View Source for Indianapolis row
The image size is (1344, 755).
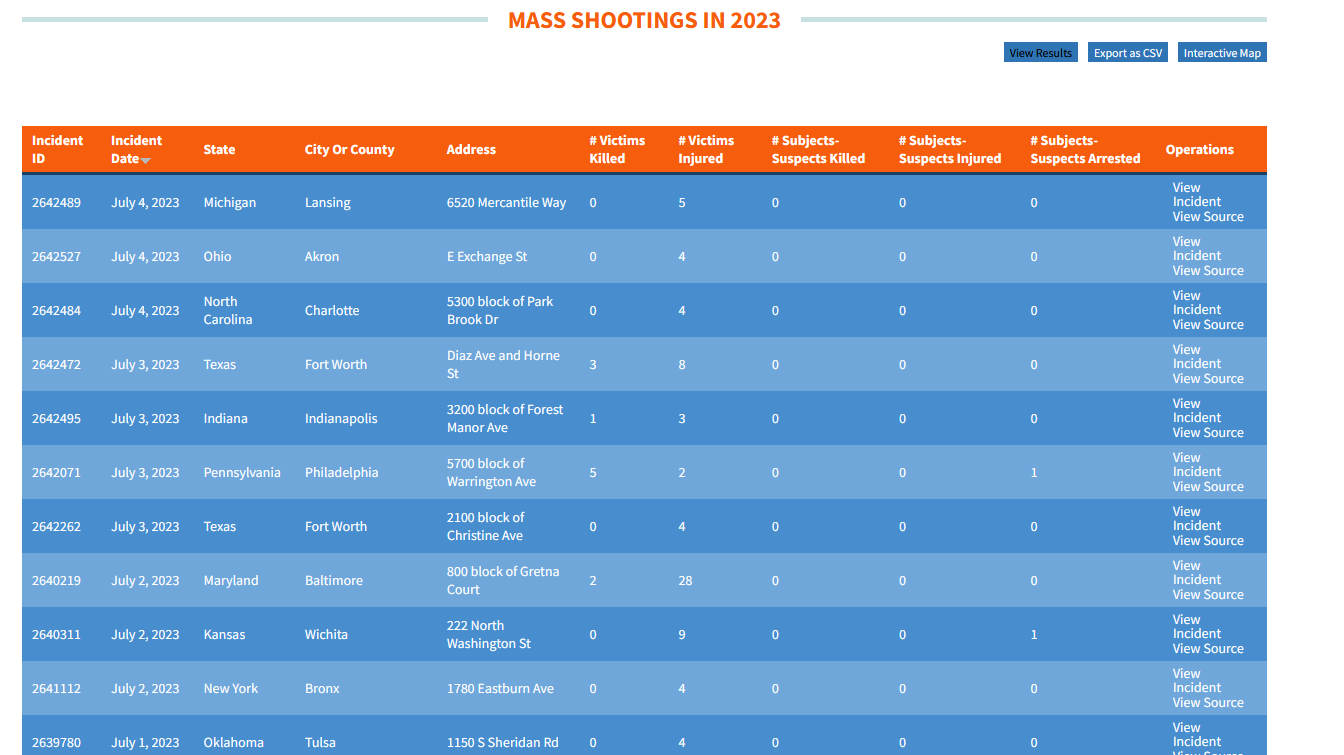point(1208,433)
